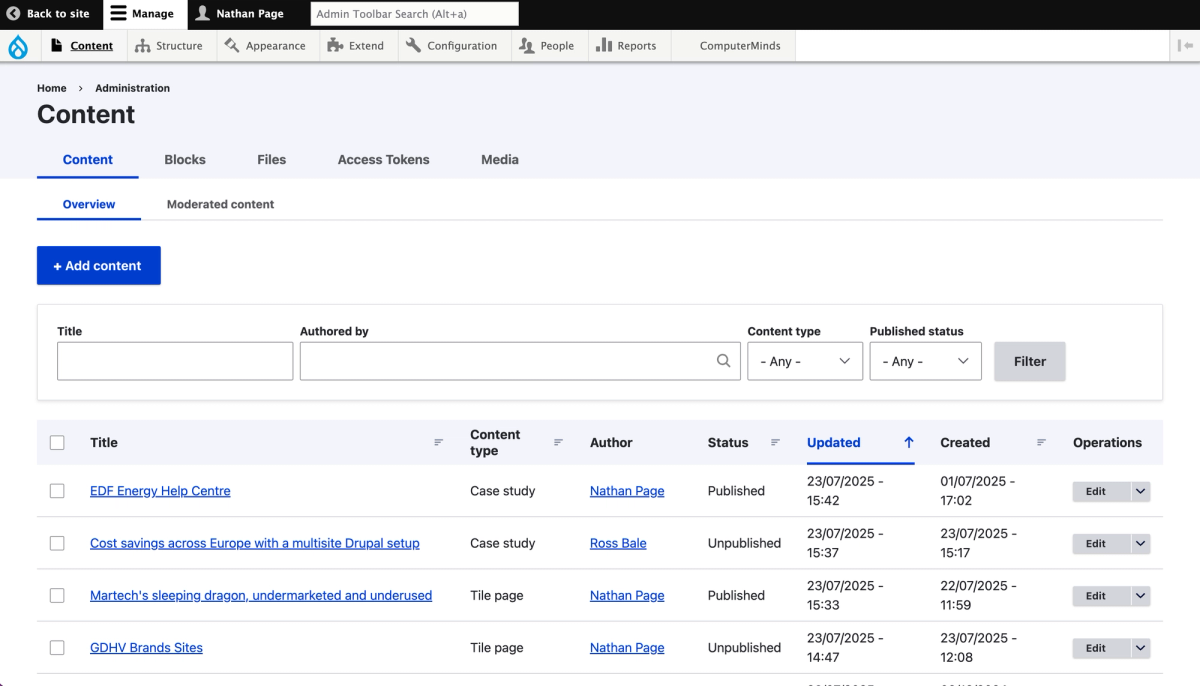Click sort icon next to Status header
The image size is (1200, 686).
tap(775, 442)
